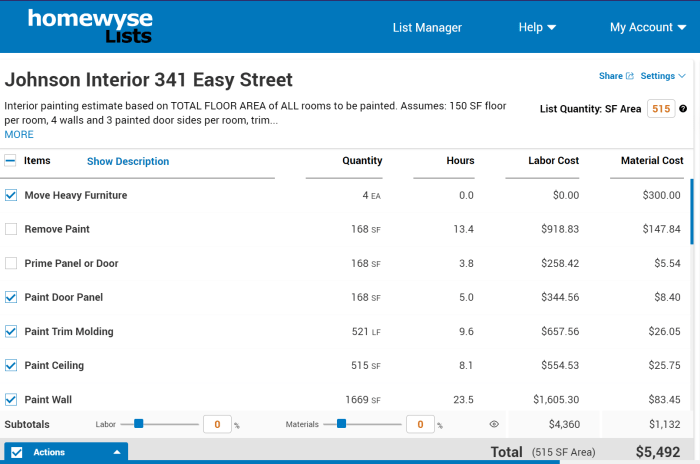Click the homewyse Lists logo
The image size is (700, 464).
tap(90, 26)
